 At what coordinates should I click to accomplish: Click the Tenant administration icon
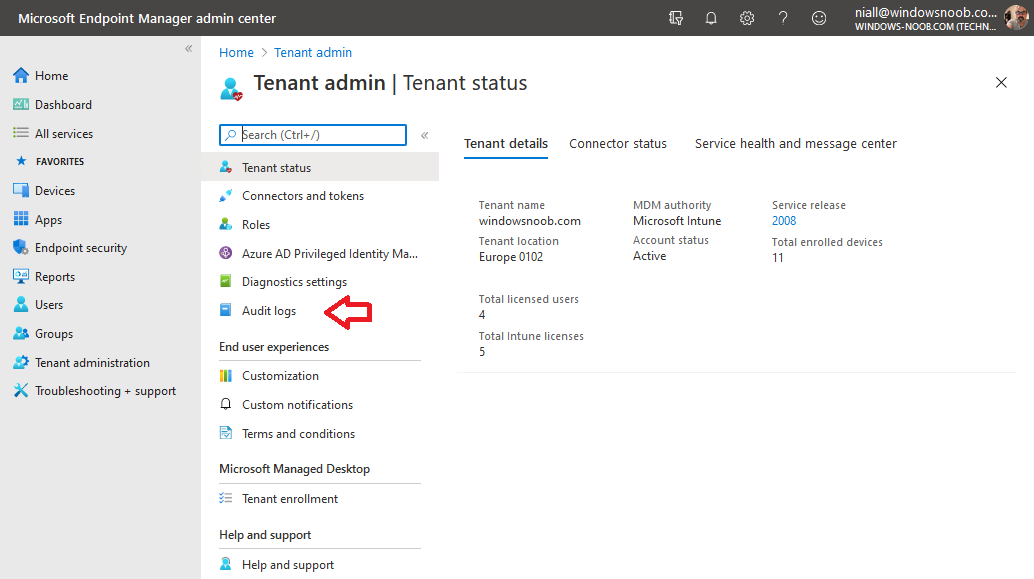[x=20, y=362]
